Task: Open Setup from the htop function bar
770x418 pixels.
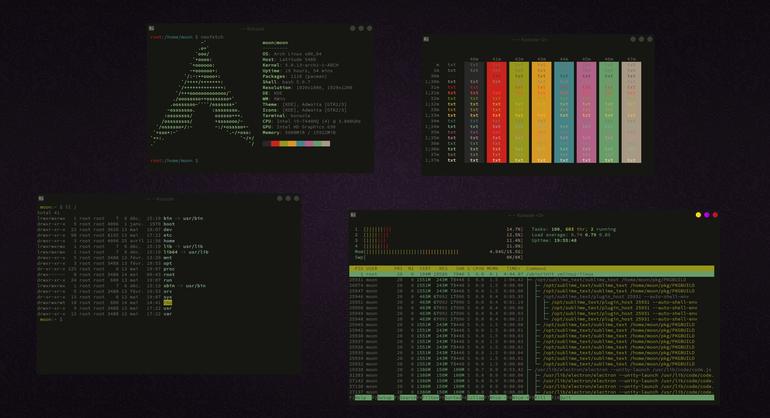Action: pyautogui.click(x=385, y=397)
